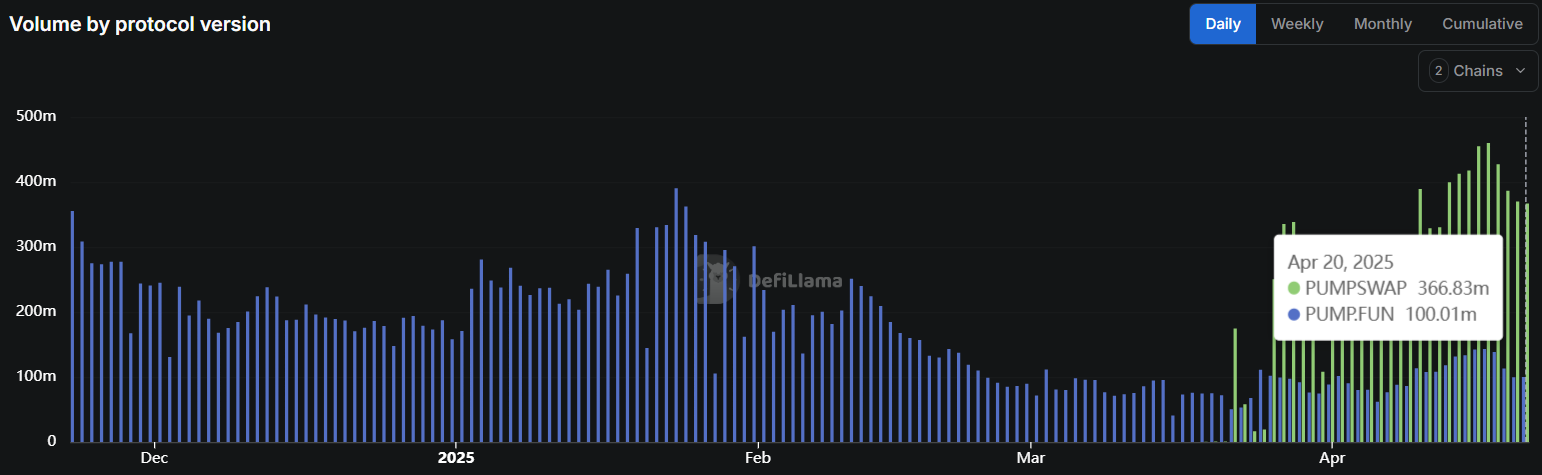The height and width of the screenshot is (475, 1542).
Task: Open the Chains dropdown
Action: coord(1478,70)
